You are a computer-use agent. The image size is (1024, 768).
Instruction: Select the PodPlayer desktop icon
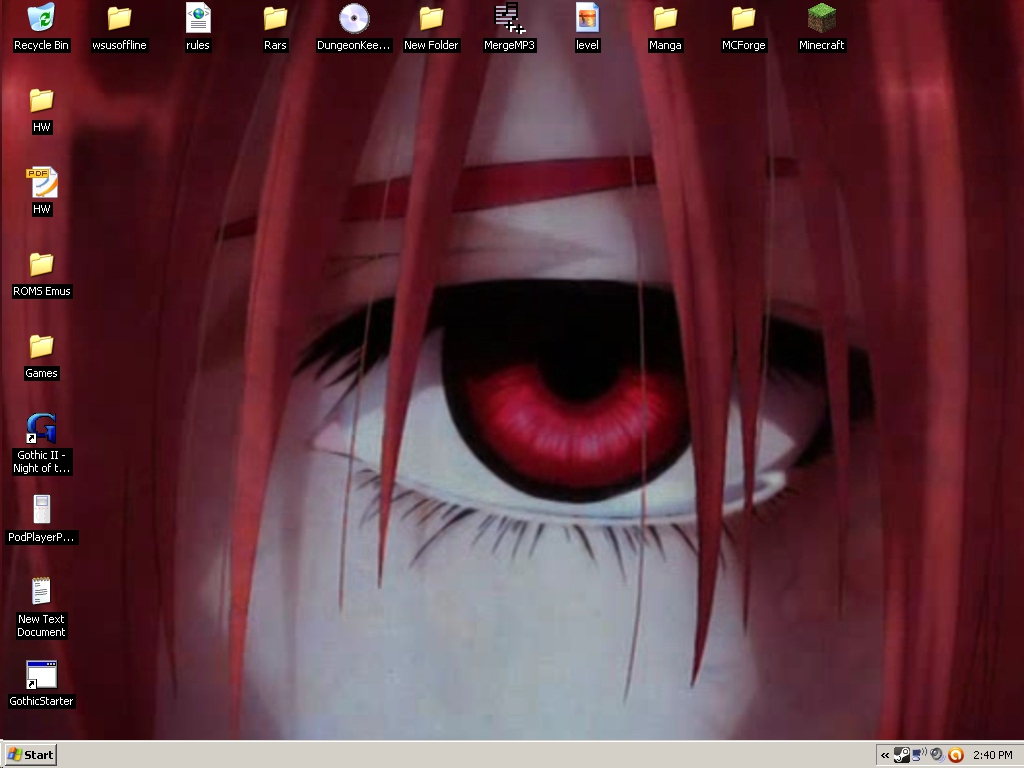tap(41, 510)
